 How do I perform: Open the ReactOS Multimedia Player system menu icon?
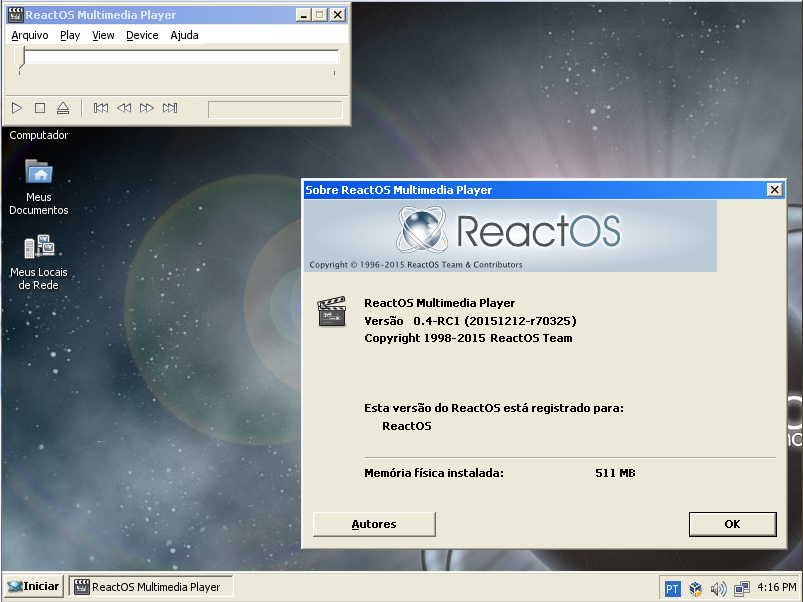click(14, 14)
